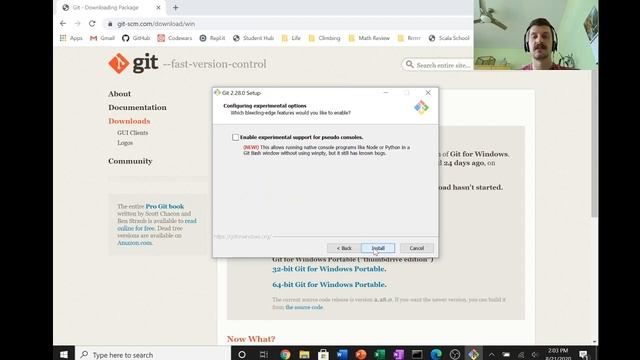Minimize the Git 2.28.0 Setup window
The height and width of the screenshot is (360, 640).
pos(386,93)
